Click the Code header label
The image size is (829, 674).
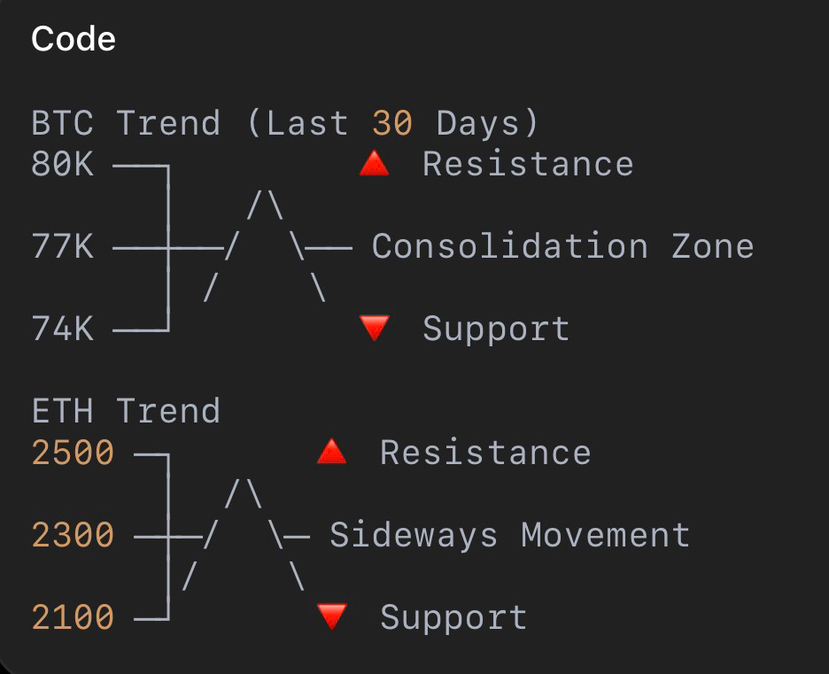click(x=73, y=39)
